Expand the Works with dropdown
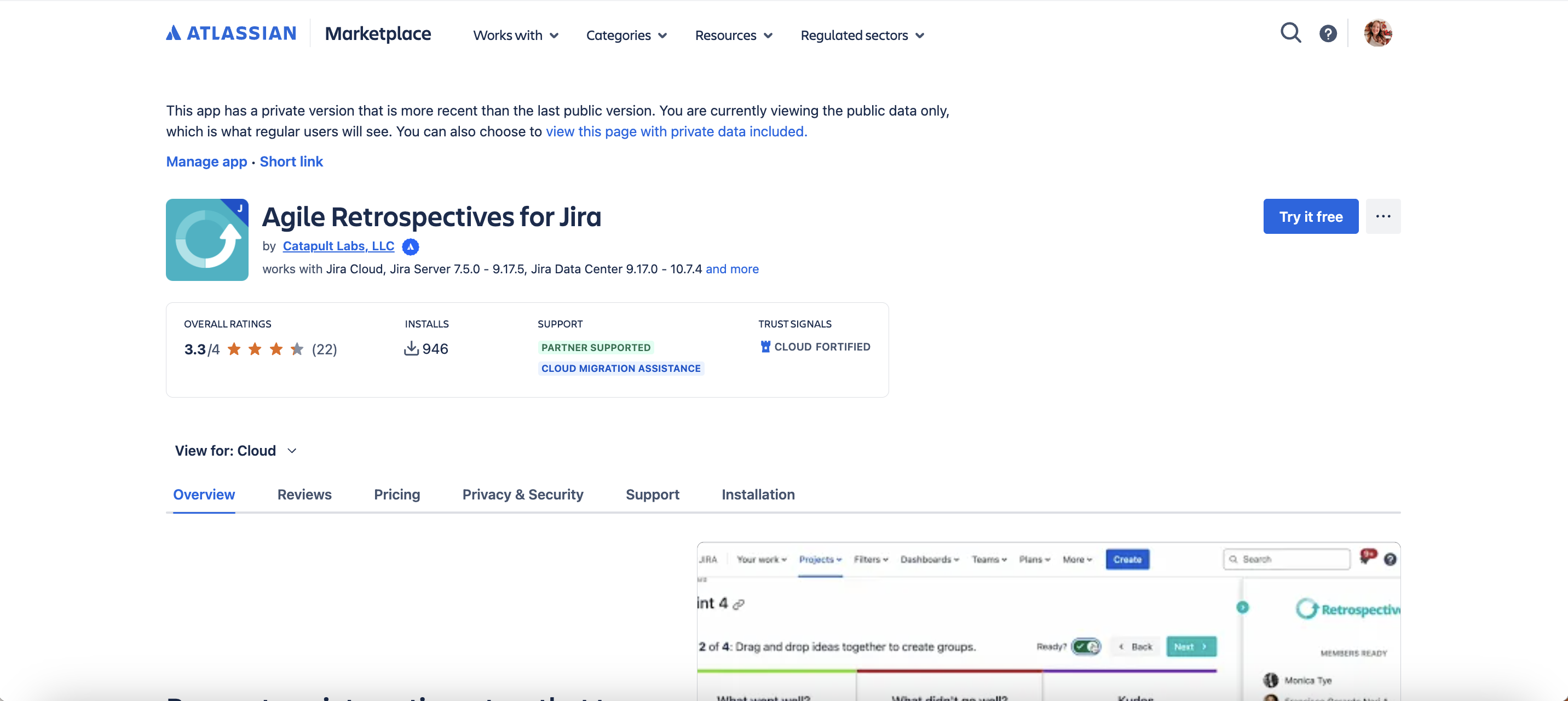Viewport: 1568px width, 701px height. click(515, 36)
